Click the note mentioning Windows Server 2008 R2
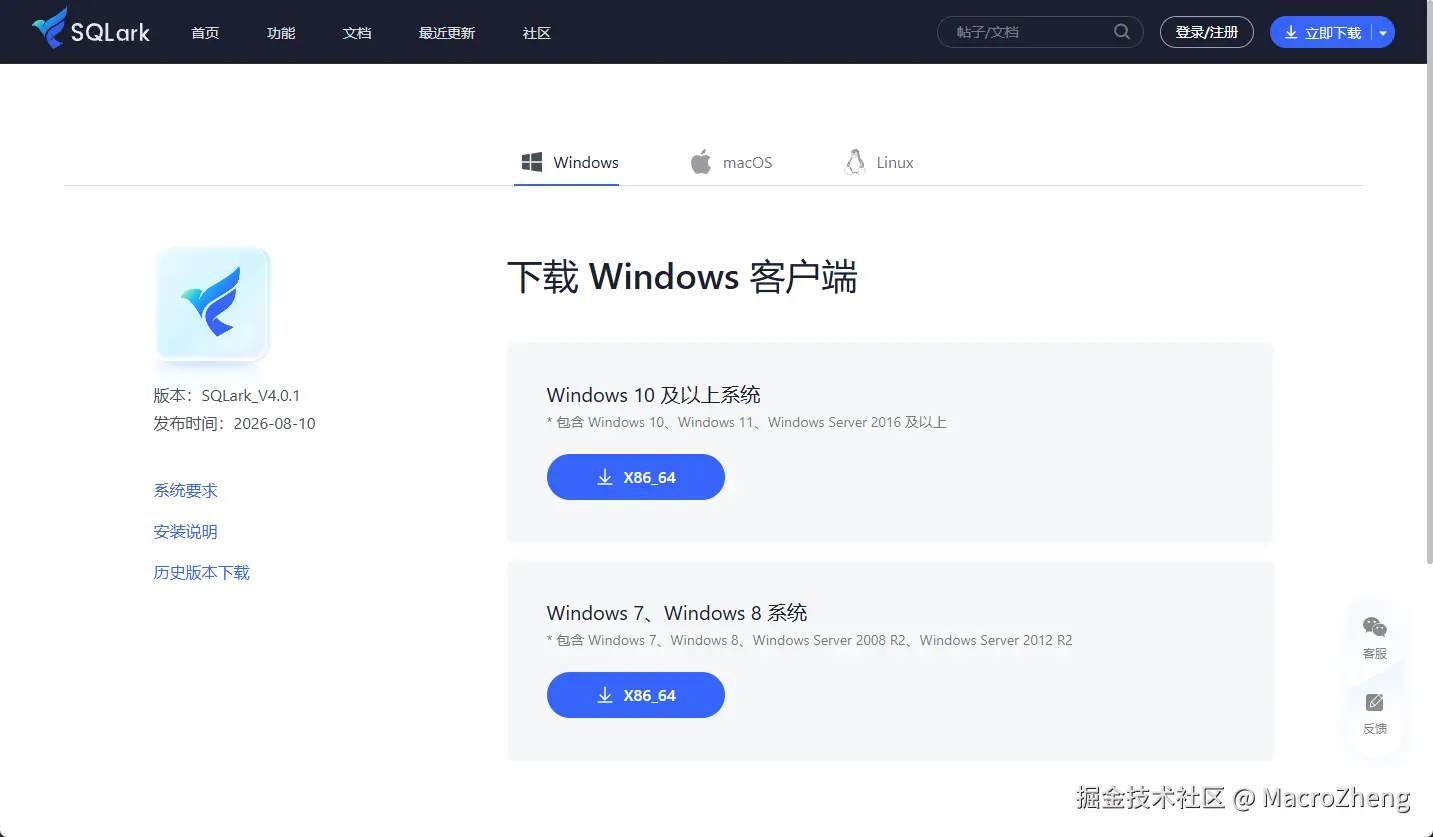The width and height of the screenshot is (1433, 837). (x=810, y=640)
